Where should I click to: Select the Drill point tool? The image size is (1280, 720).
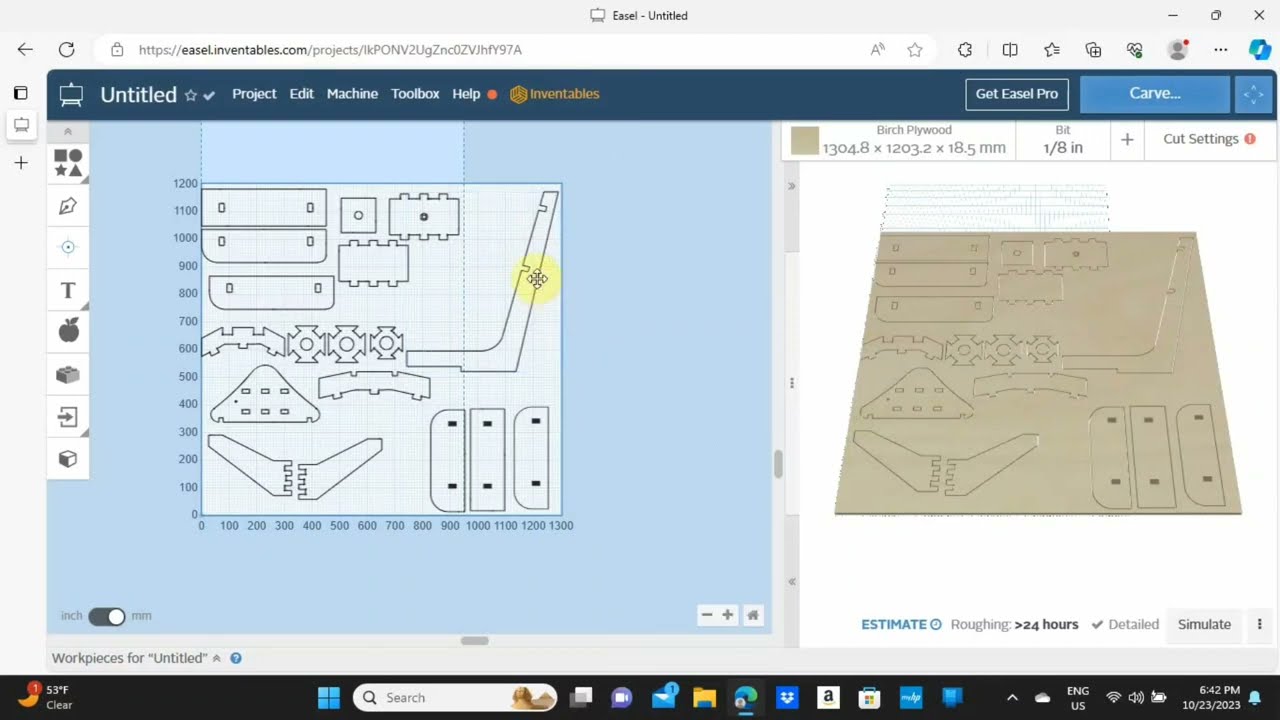click(x=68, y=247)
